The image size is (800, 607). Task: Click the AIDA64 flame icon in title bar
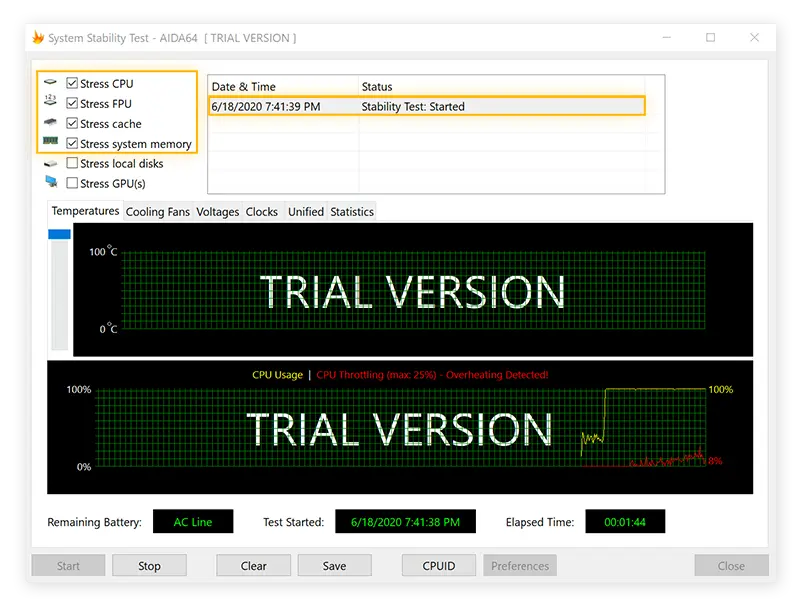38,37
